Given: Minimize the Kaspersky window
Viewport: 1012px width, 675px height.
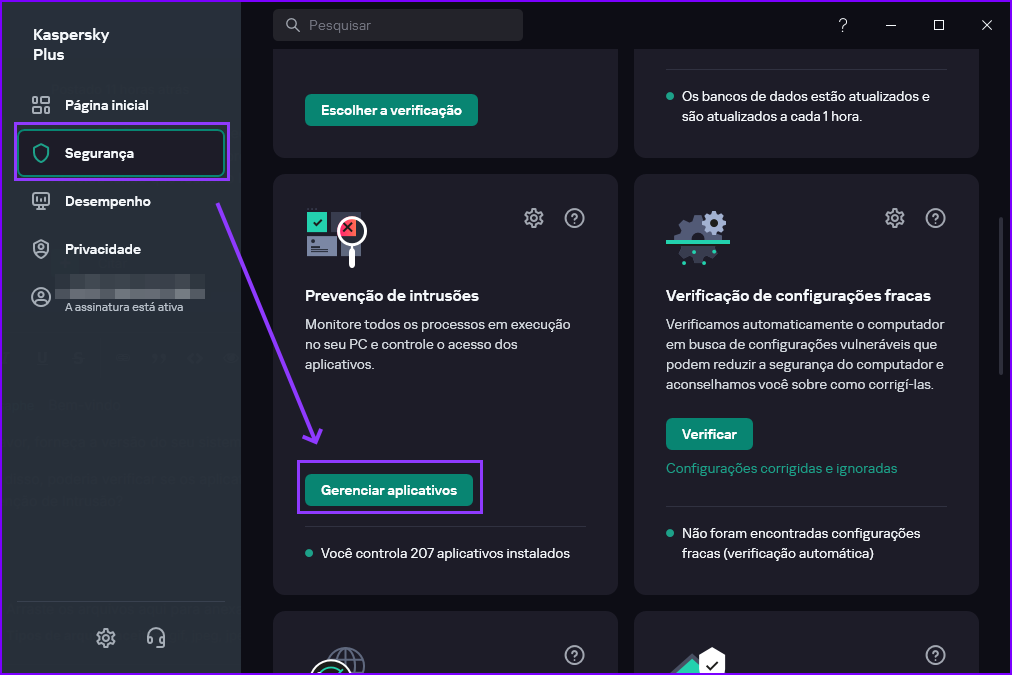Looking at the screenshot, I should 891,25.
